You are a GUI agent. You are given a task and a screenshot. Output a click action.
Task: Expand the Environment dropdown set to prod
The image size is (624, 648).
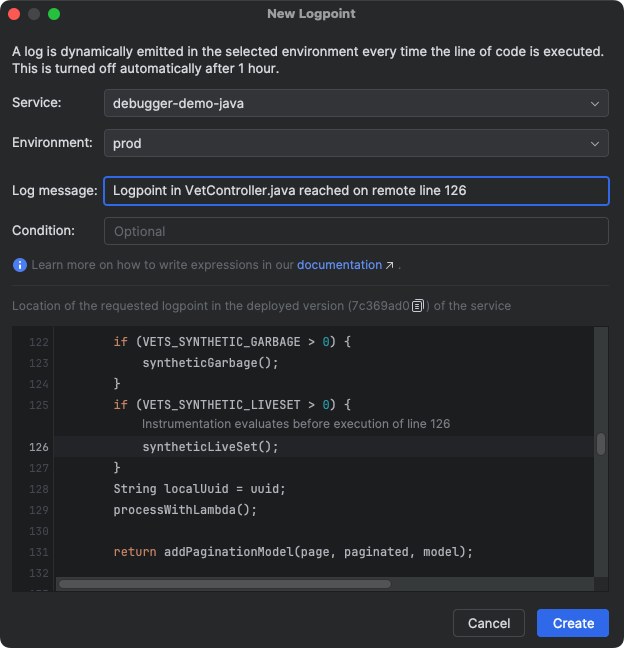356,143
